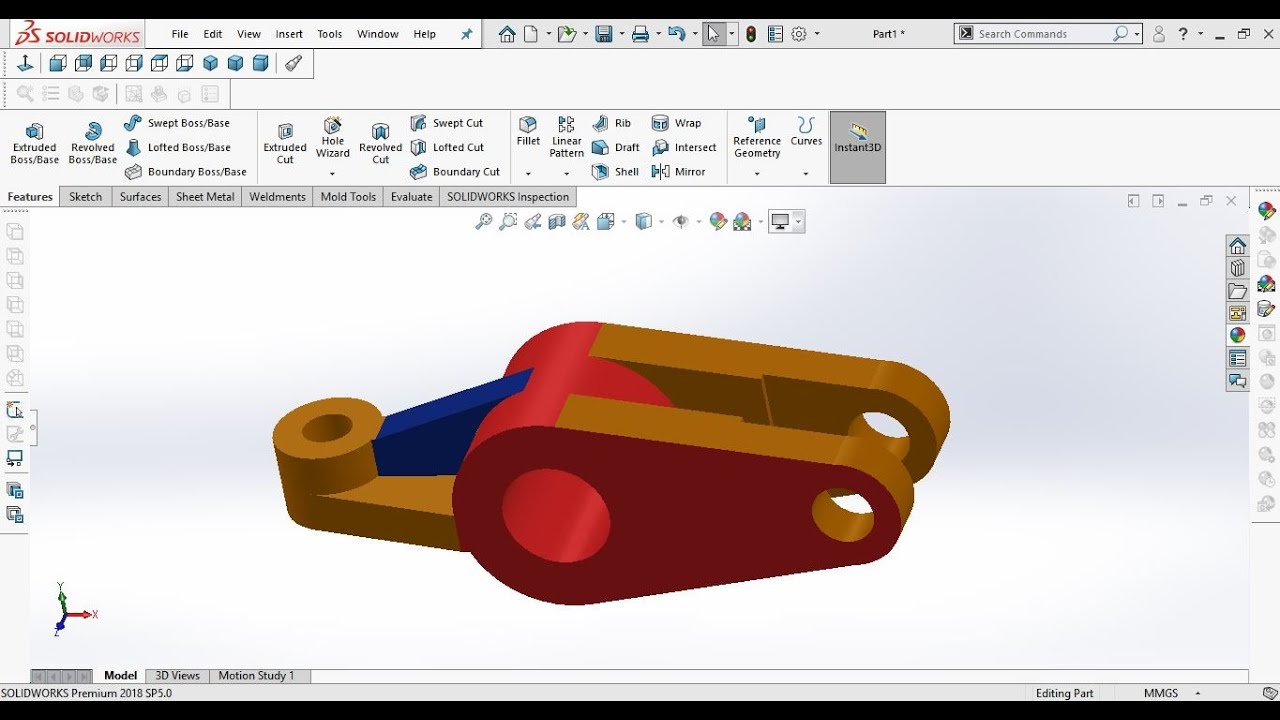Open the Intersect tool
Viewport: 1280px width, 720px height.
coord(684,147)
